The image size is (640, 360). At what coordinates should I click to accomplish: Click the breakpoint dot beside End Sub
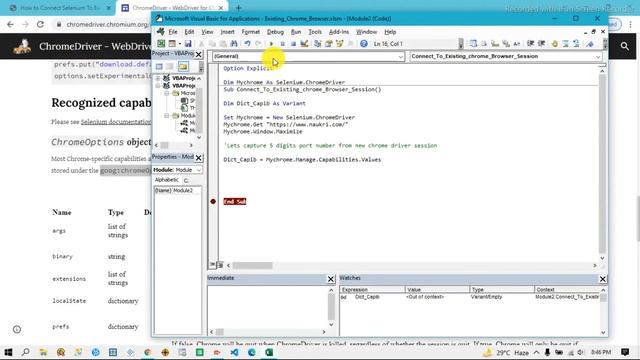[x=213, y=201]
